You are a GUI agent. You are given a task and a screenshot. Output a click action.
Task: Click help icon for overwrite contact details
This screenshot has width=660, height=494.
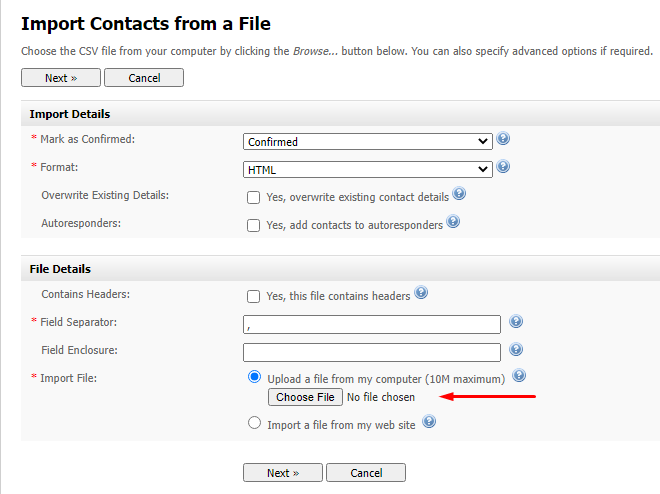click(x=459, y=194)
